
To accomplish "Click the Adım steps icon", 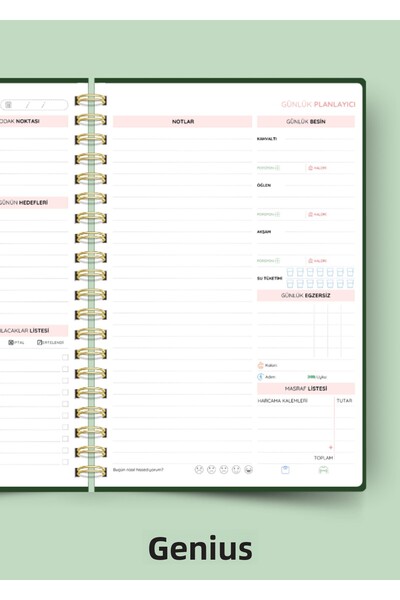I will (x=260, y=377).
